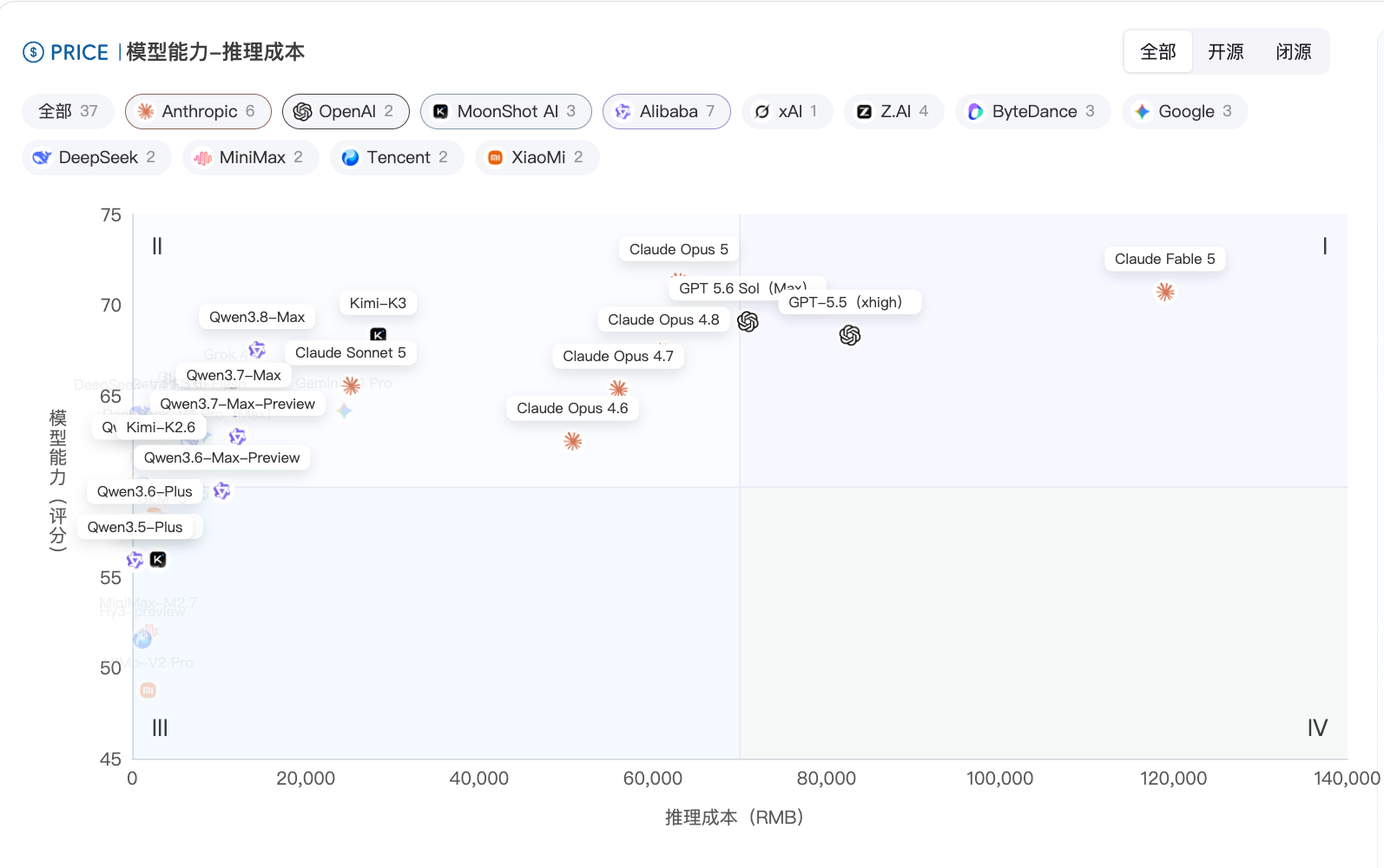Enable the Z.AI vendor filter
The width and height of the screenshot is (1384, 868).
click(894, 111)
